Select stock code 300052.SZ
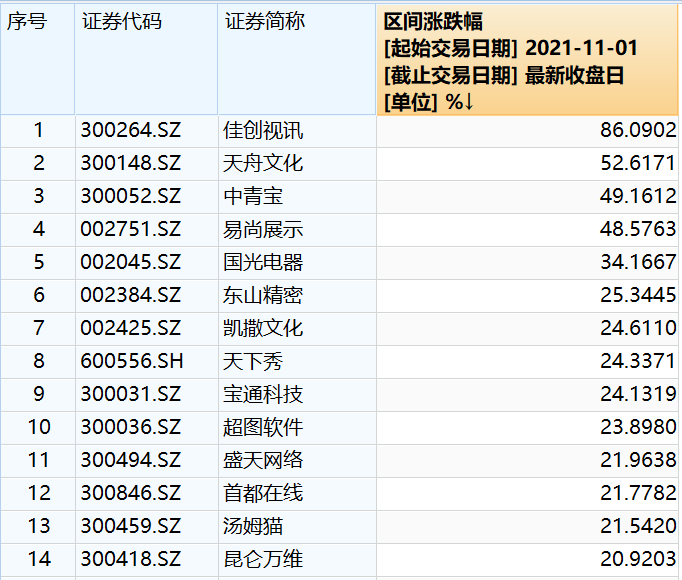 [x=130, y=196]
